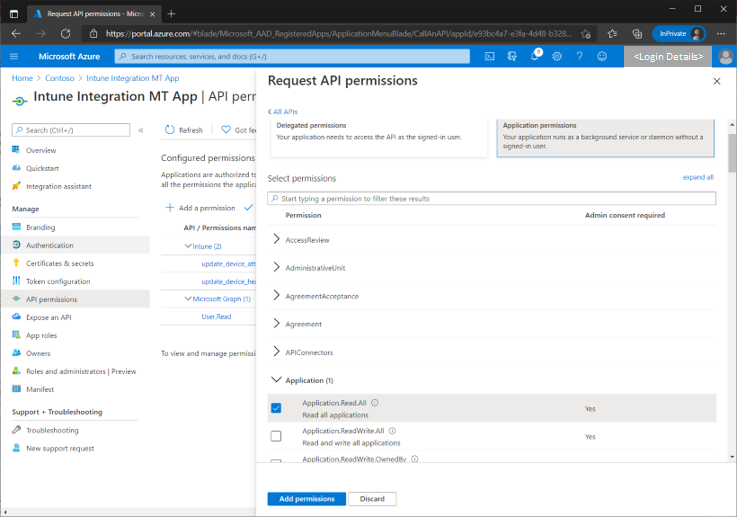Click the Refresh icon in toolbar
Image resolution: width=737 pixels, height=517 pixels.
tap(170, 130)
